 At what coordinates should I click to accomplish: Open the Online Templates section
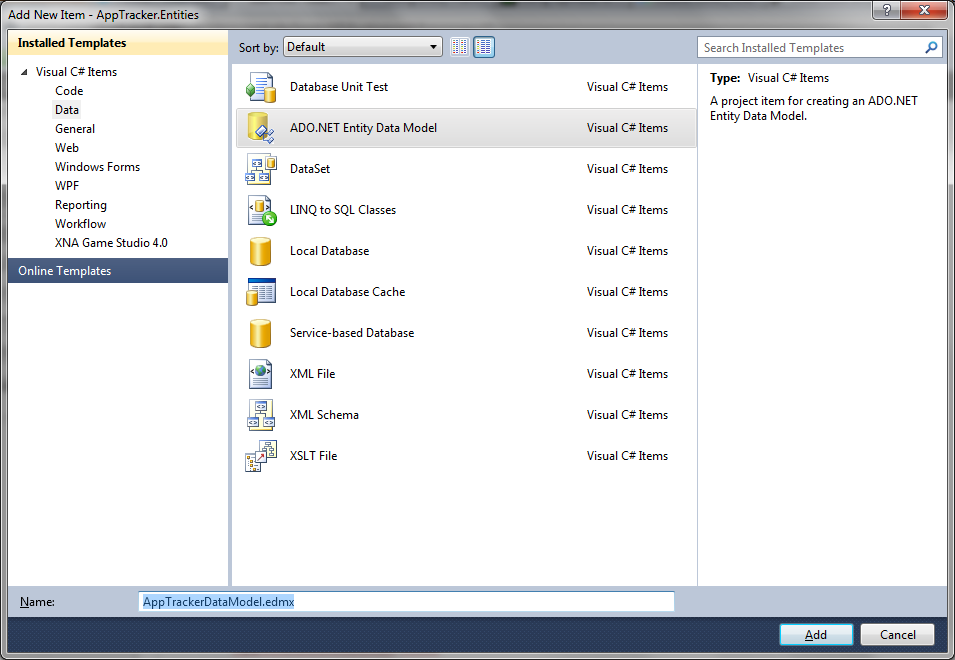tap(118, 271)
